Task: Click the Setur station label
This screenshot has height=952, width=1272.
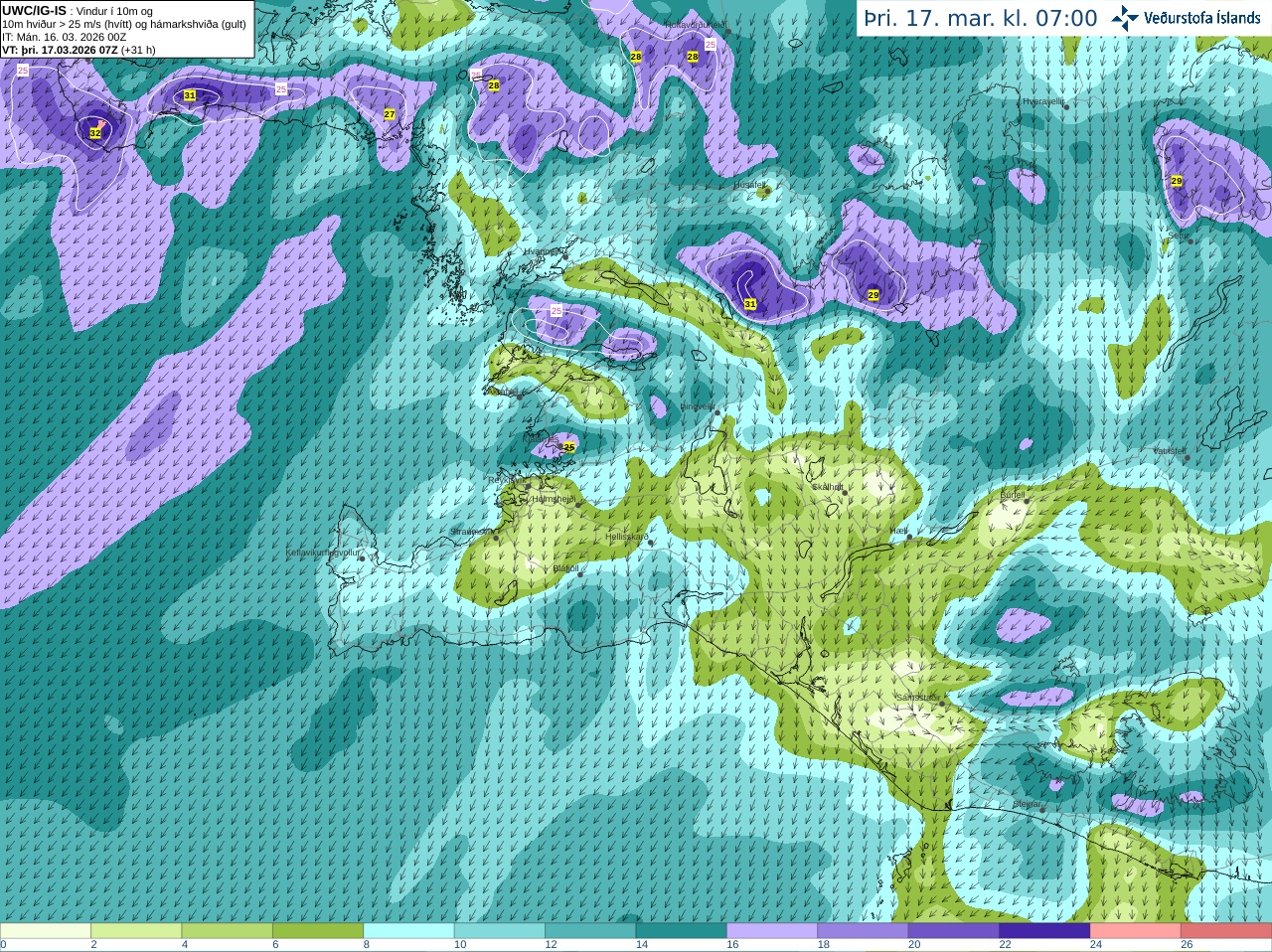Action: point(1179,236)
